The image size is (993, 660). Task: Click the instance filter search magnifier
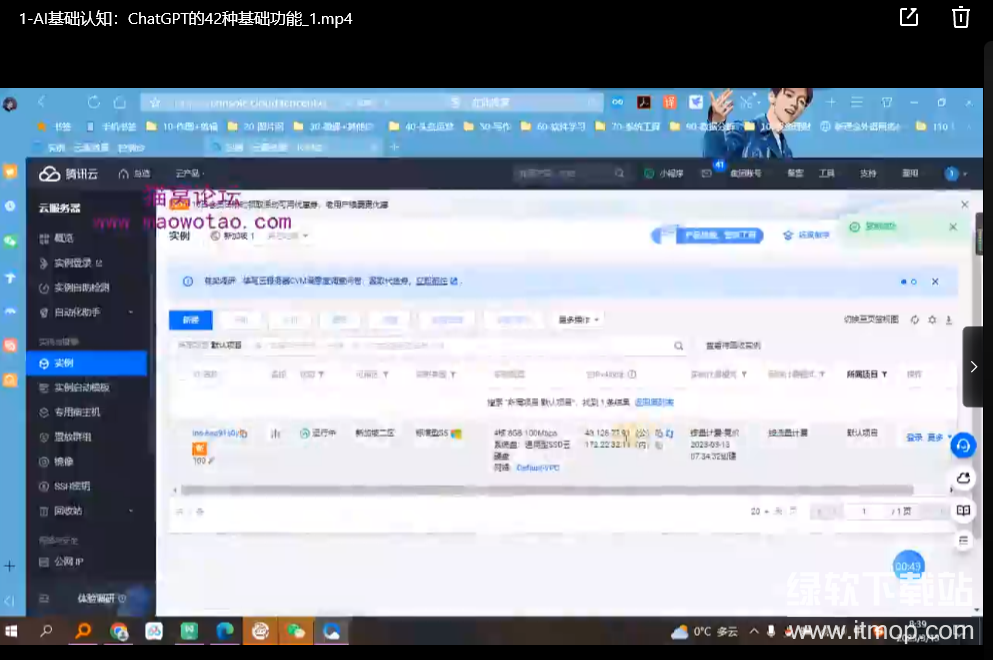point(678,346)
